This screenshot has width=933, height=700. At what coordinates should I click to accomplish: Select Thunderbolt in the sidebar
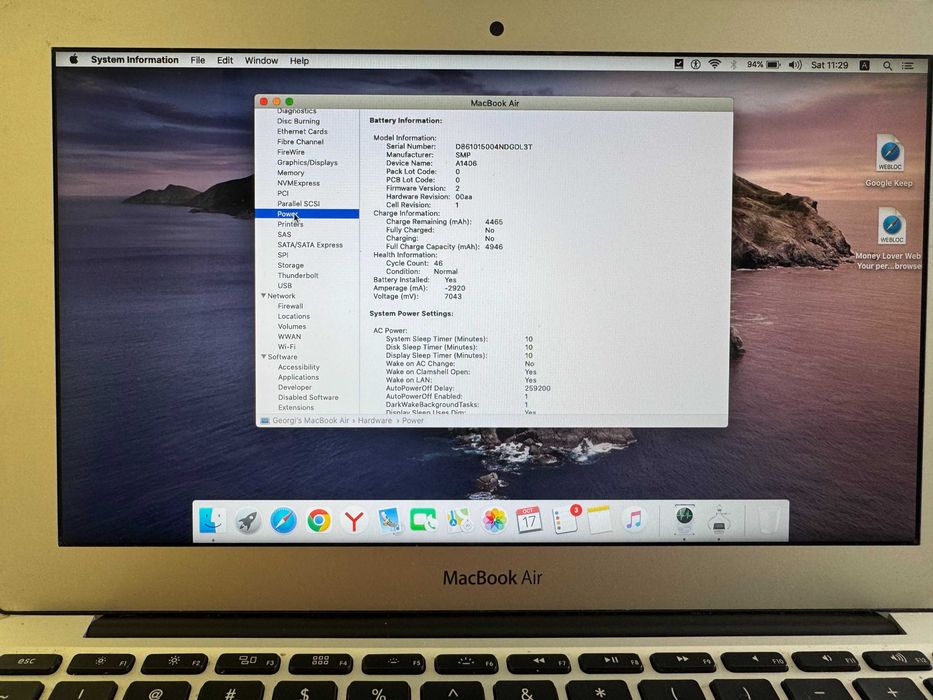[x=298, y=275]
